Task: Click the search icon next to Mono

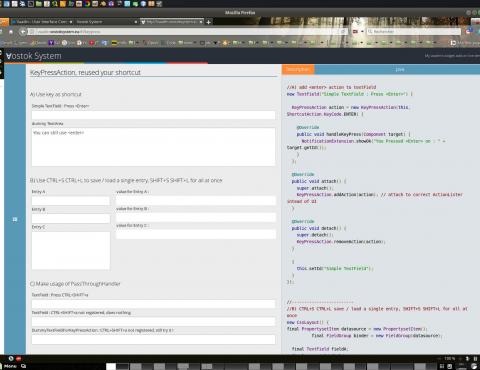Action: pyautogui.click(x=23, y=366)
